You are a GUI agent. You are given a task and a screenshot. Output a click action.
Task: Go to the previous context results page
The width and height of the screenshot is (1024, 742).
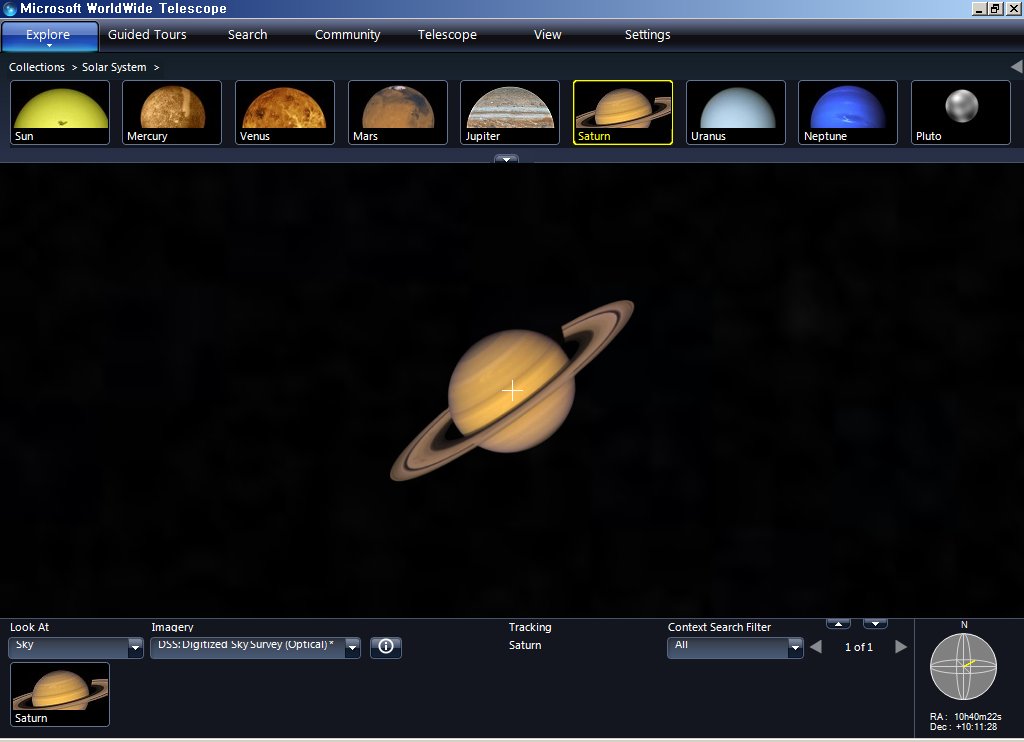tap(816, 647)
